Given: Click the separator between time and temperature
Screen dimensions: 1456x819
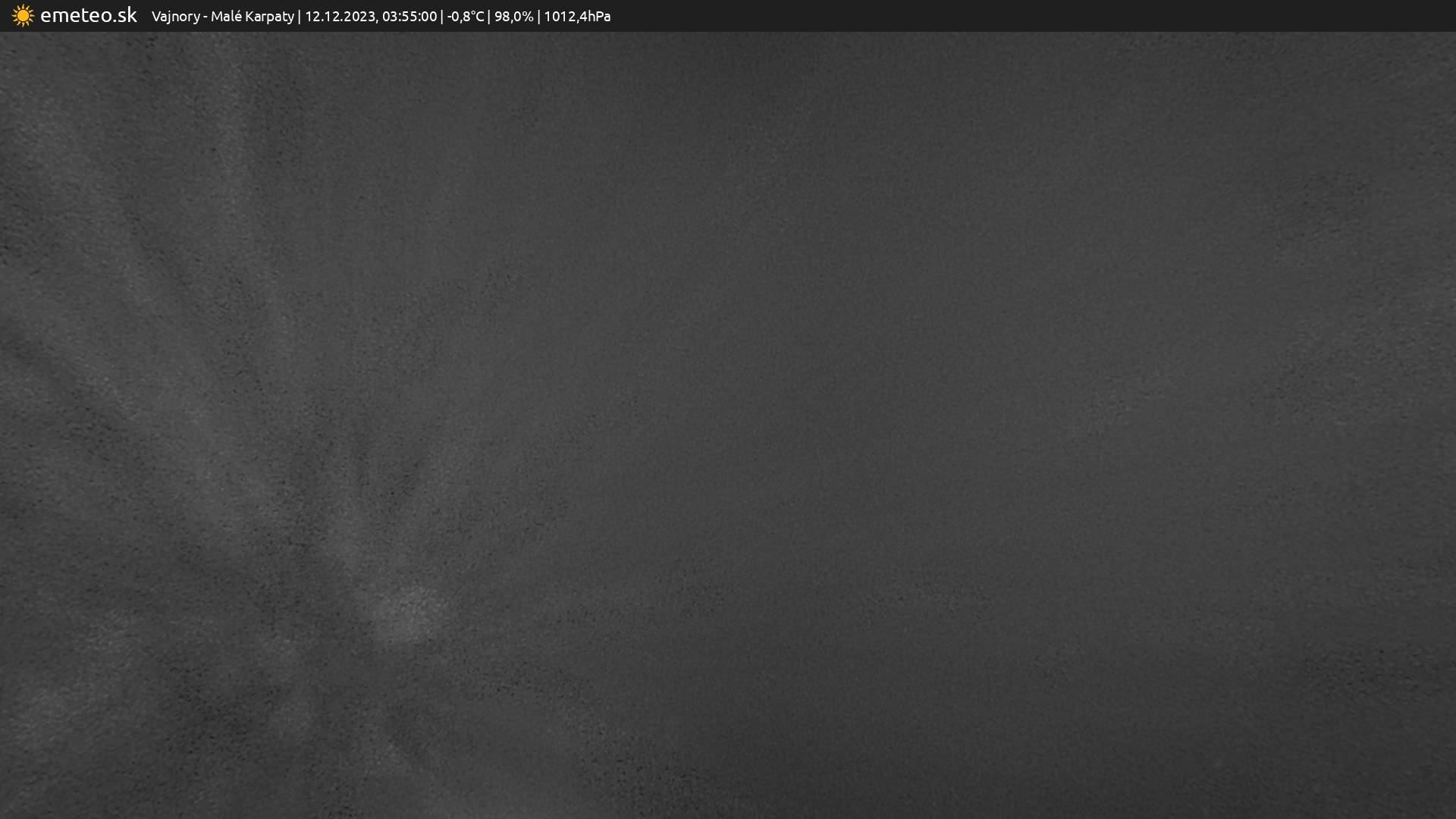Looking at the screenshot, I should pyautogui.click(x=442, y=16).
